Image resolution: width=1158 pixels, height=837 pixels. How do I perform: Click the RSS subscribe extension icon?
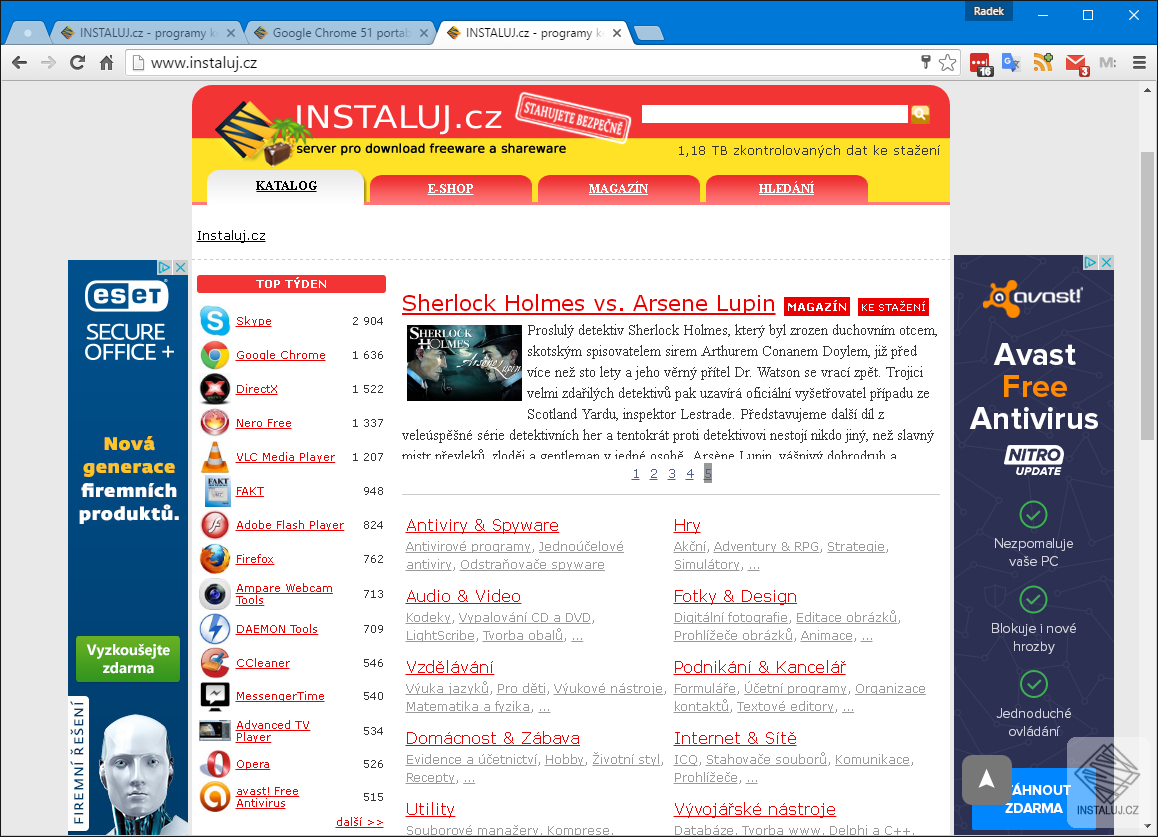pyautogui.click(x=1043, y=62)
